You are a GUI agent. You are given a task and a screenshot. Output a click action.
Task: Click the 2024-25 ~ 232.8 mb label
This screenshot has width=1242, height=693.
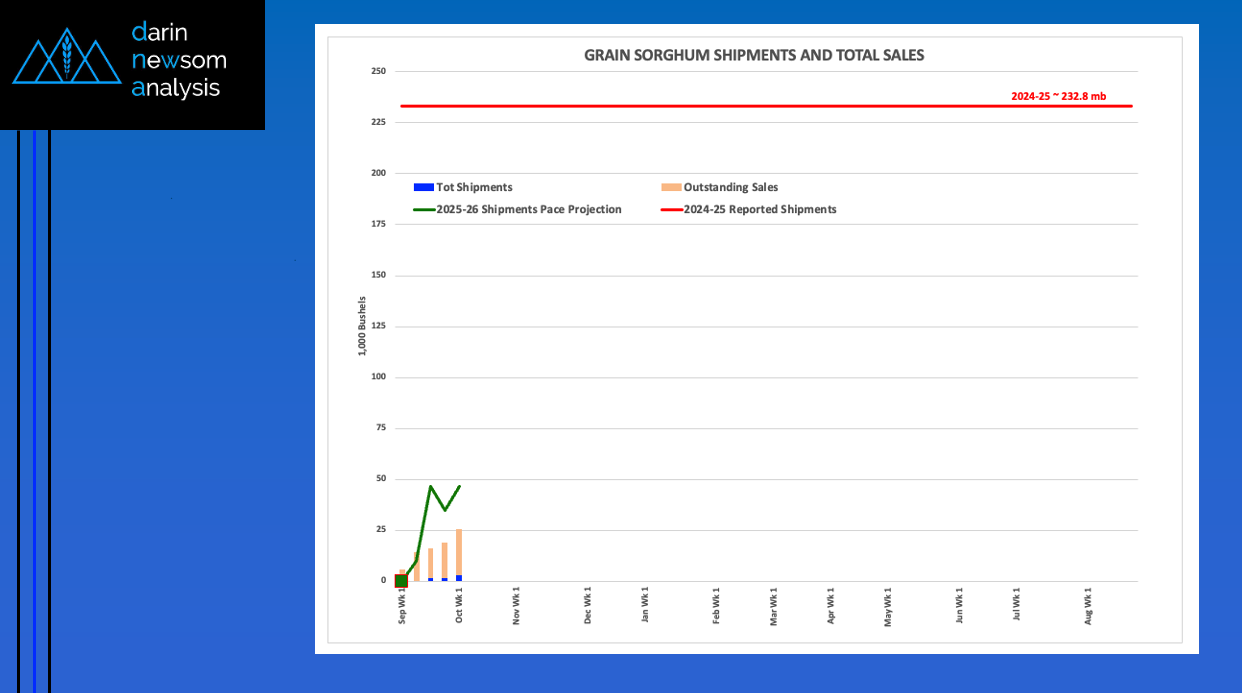tap(1058, 96)
